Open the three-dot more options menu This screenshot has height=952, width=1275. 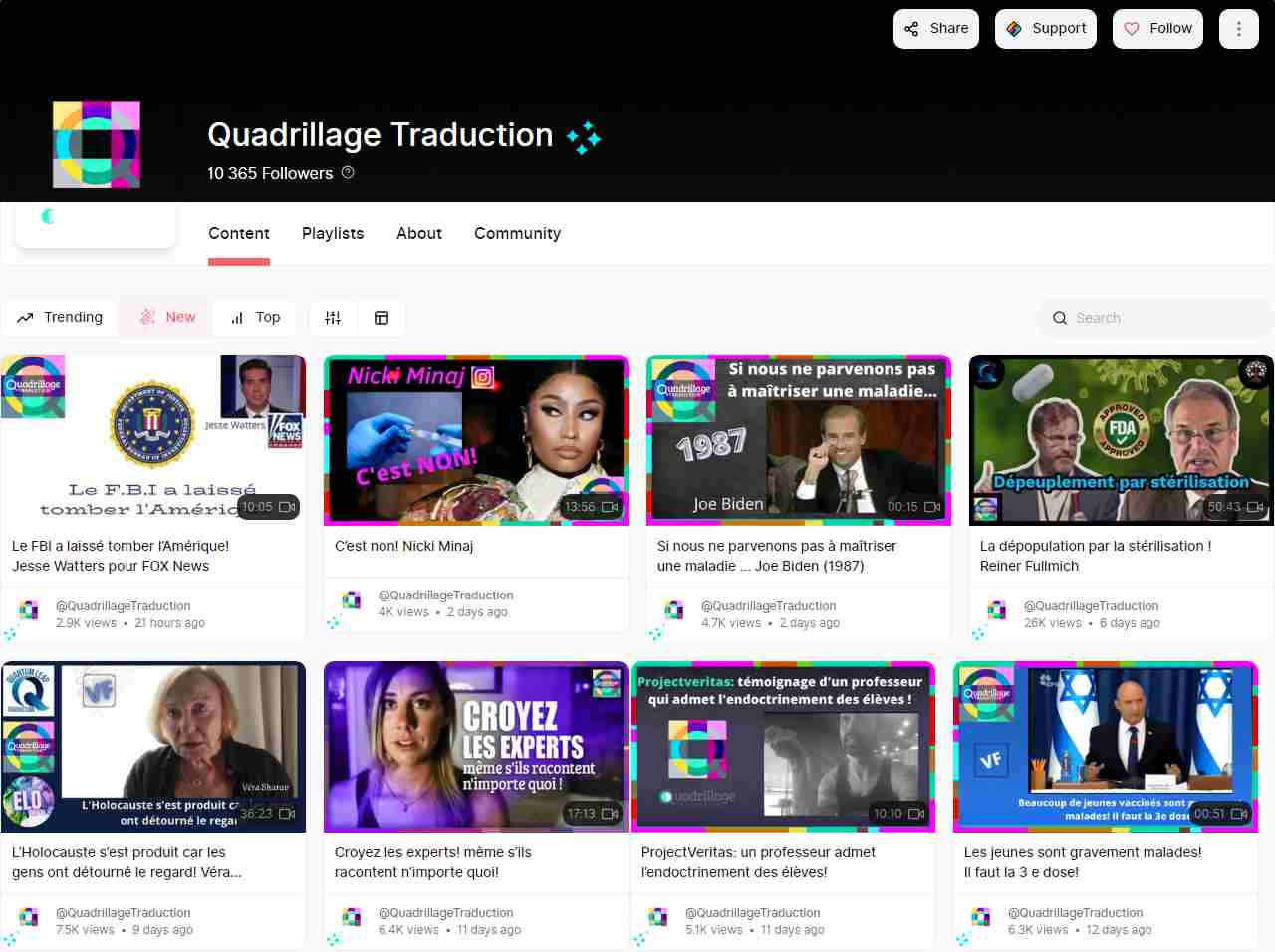pyautogui.click(x=1239, y=29)
